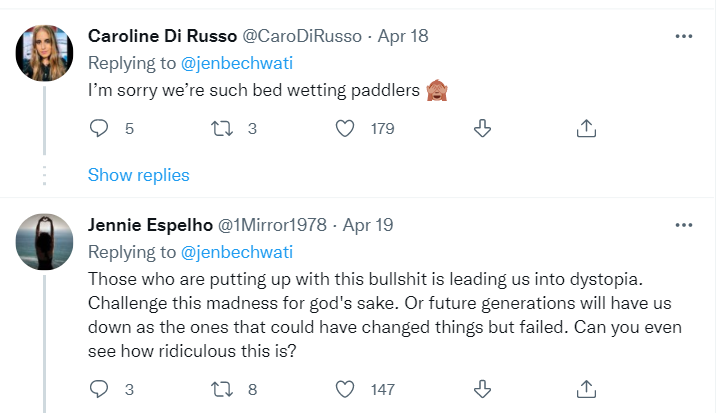The image size is (717, 413).
Task: Retweet Caroline Di Russo's tweet
Action: coord(222,129)
